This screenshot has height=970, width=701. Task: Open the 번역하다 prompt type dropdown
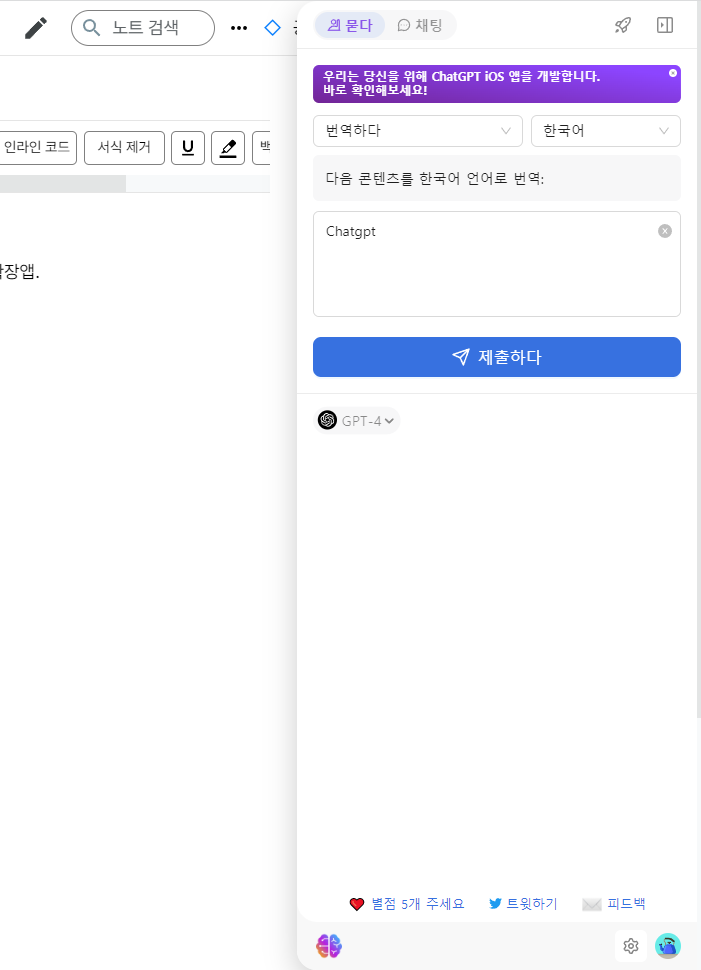coord(417,130)
